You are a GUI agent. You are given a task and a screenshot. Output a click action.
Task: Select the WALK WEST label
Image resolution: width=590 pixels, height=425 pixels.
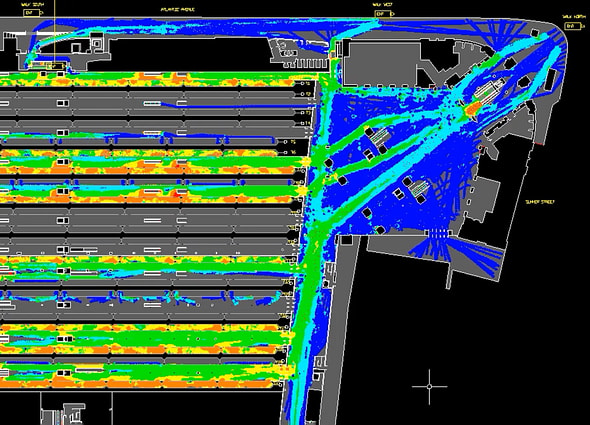pos(382,5)
